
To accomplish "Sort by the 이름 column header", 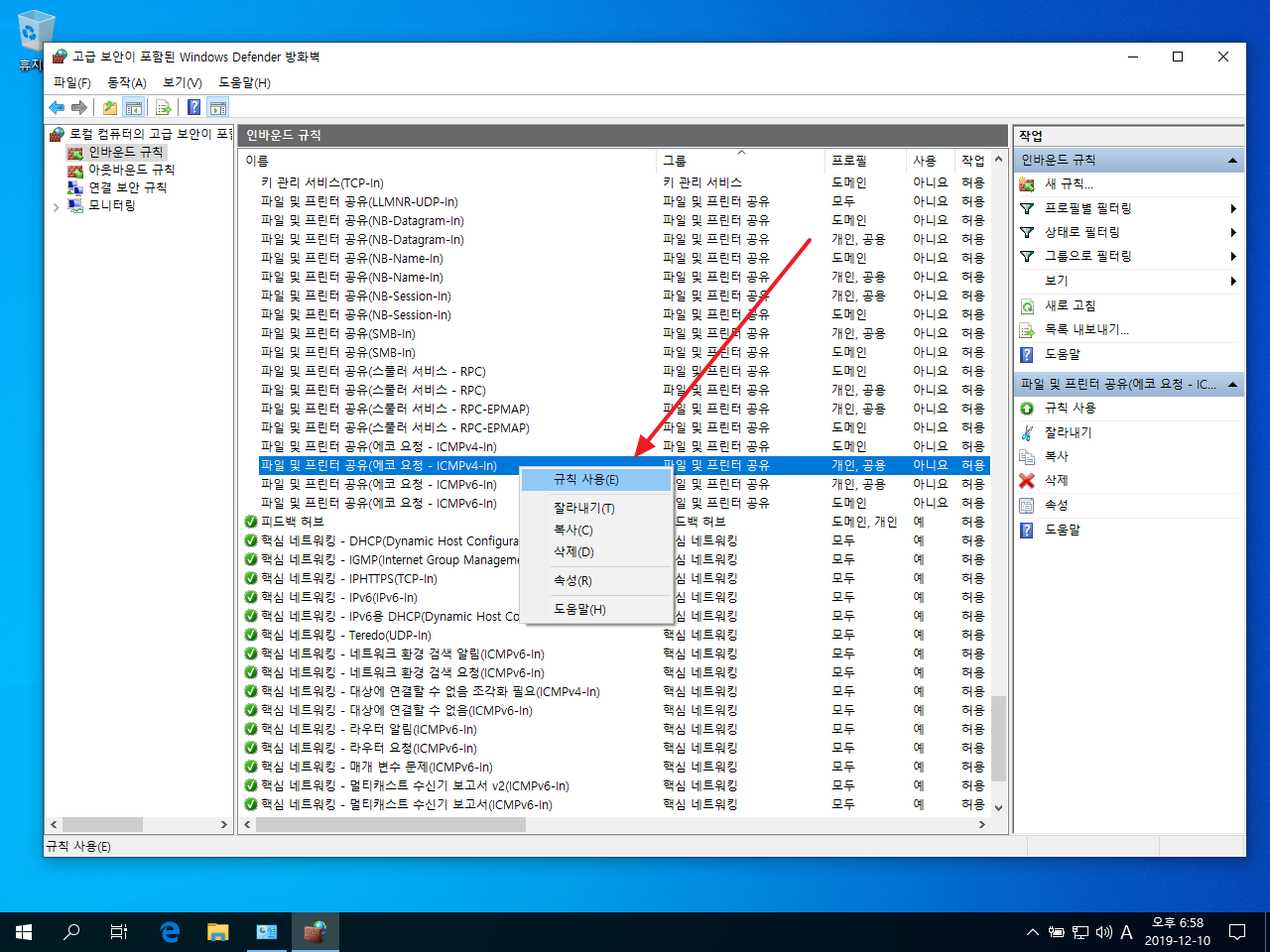I will [x=448, y=161].
